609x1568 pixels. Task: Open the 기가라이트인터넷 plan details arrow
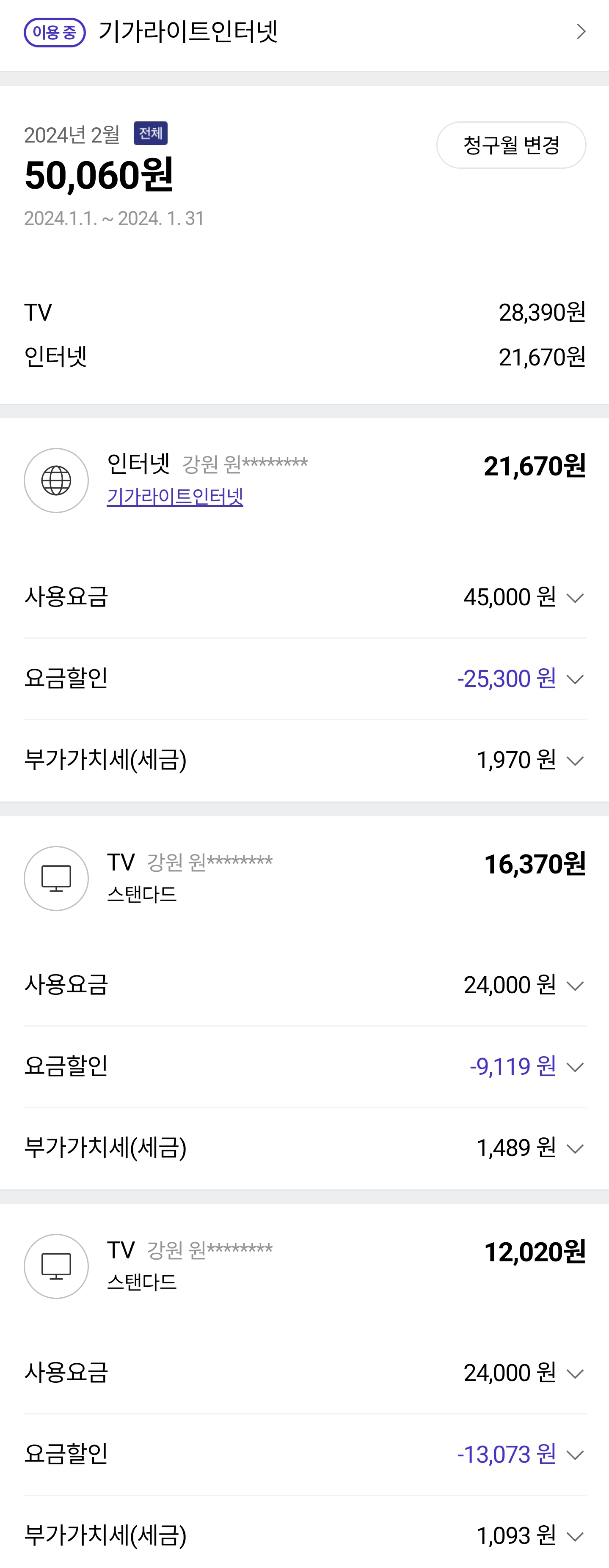tap(580, 32)
